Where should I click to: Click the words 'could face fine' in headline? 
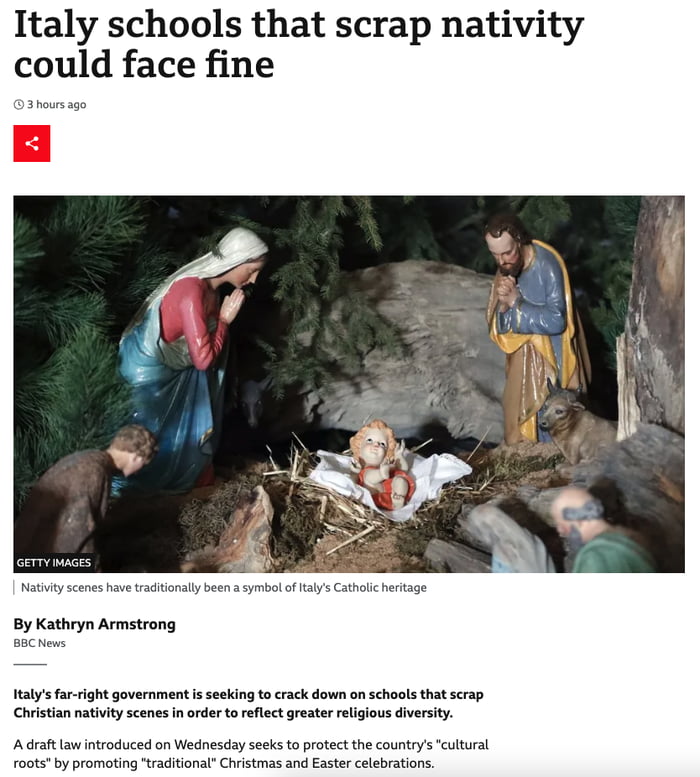[144, 65]
